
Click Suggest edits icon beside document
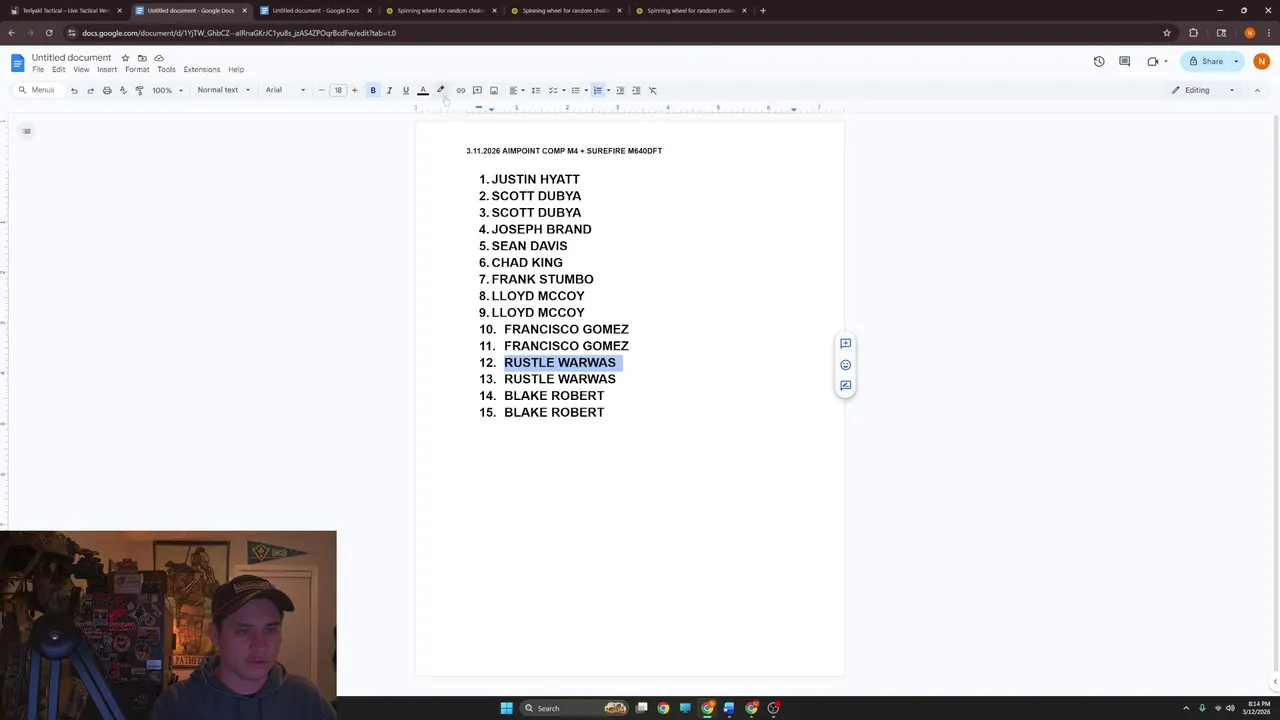coord(845,386)
